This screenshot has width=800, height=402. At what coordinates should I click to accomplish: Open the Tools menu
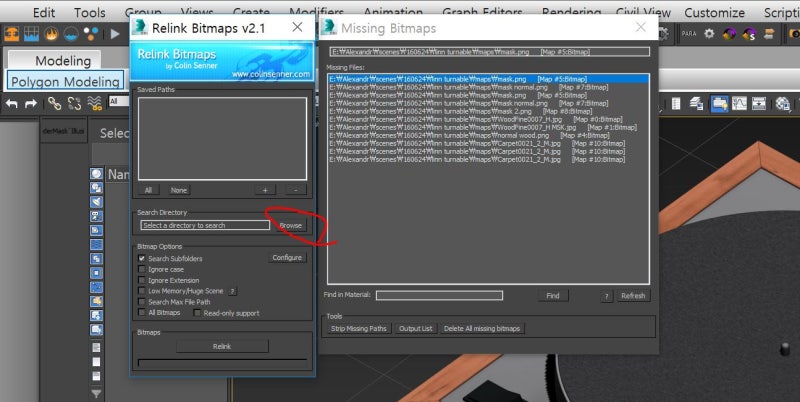(x=90, y=12)
